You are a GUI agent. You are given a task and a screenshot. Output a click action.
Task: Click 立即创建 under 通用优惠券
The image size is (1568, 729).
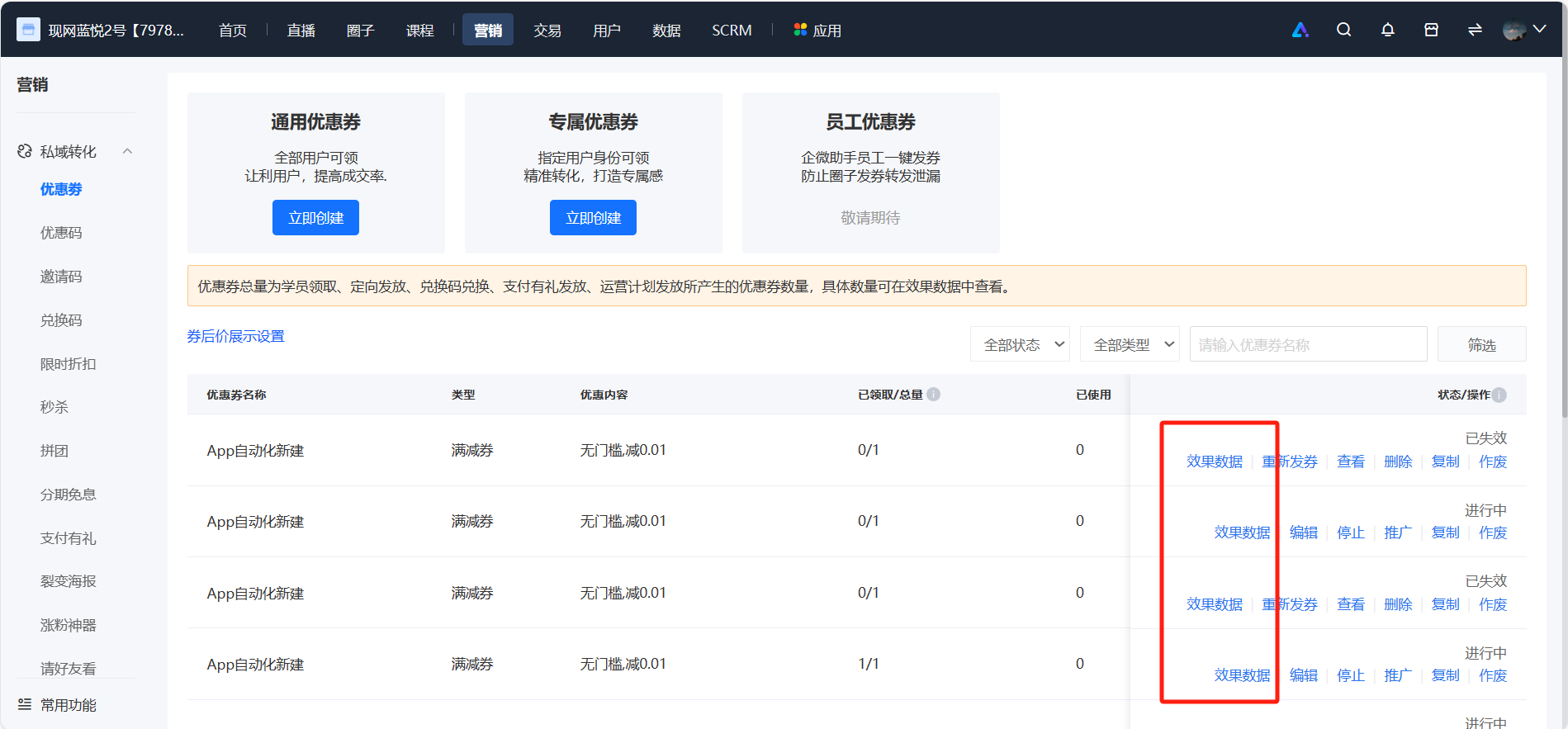coord(315,218)
